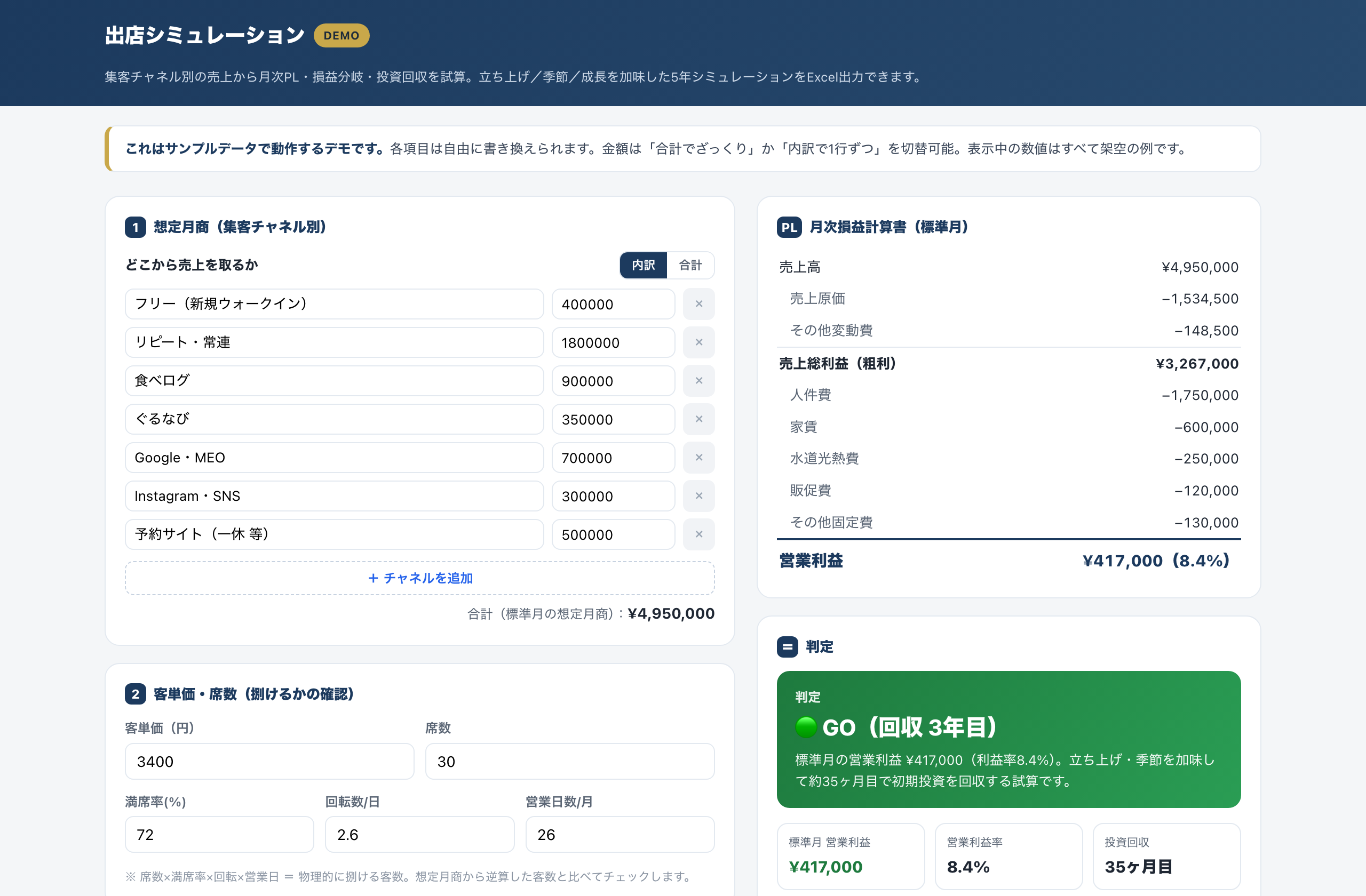The image size is (1366, 896).
Task: Edit the Instagram・SNS channel name field
Action: pos(334,496)
